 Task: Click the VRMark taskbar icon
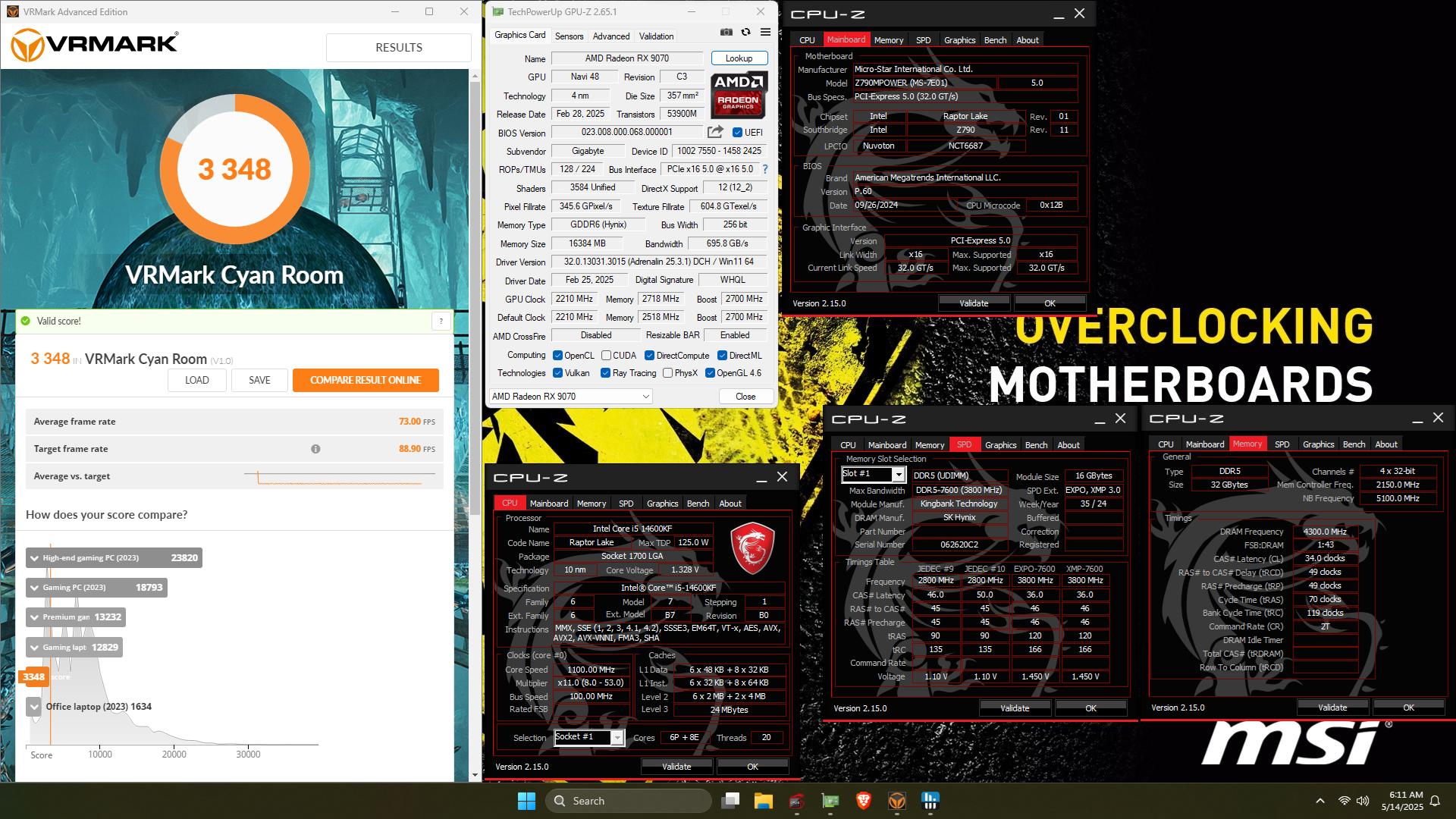point(896,801)
